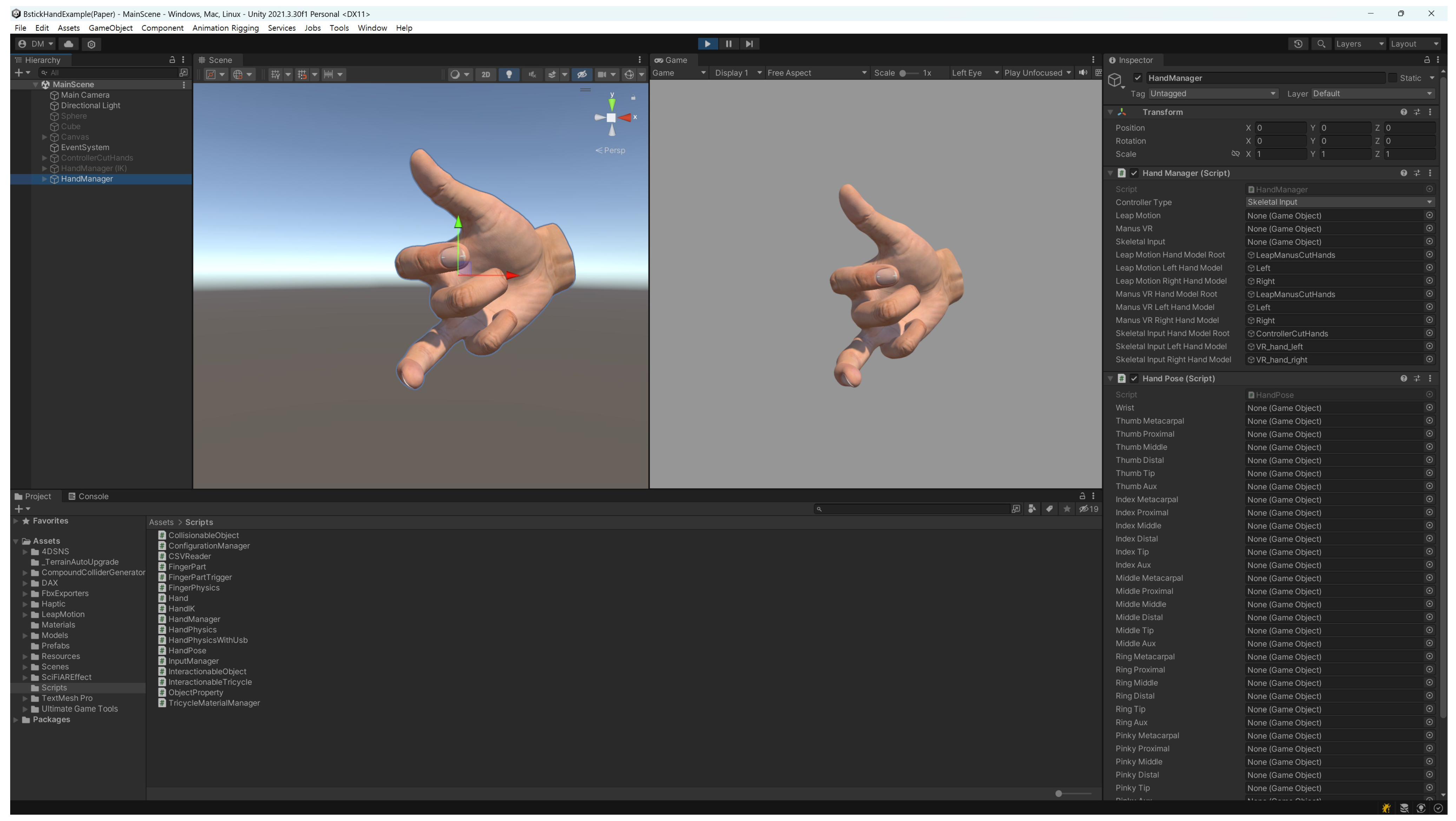
Task: Adjust the Game view Scale slider
Action: tap(903, 73)
